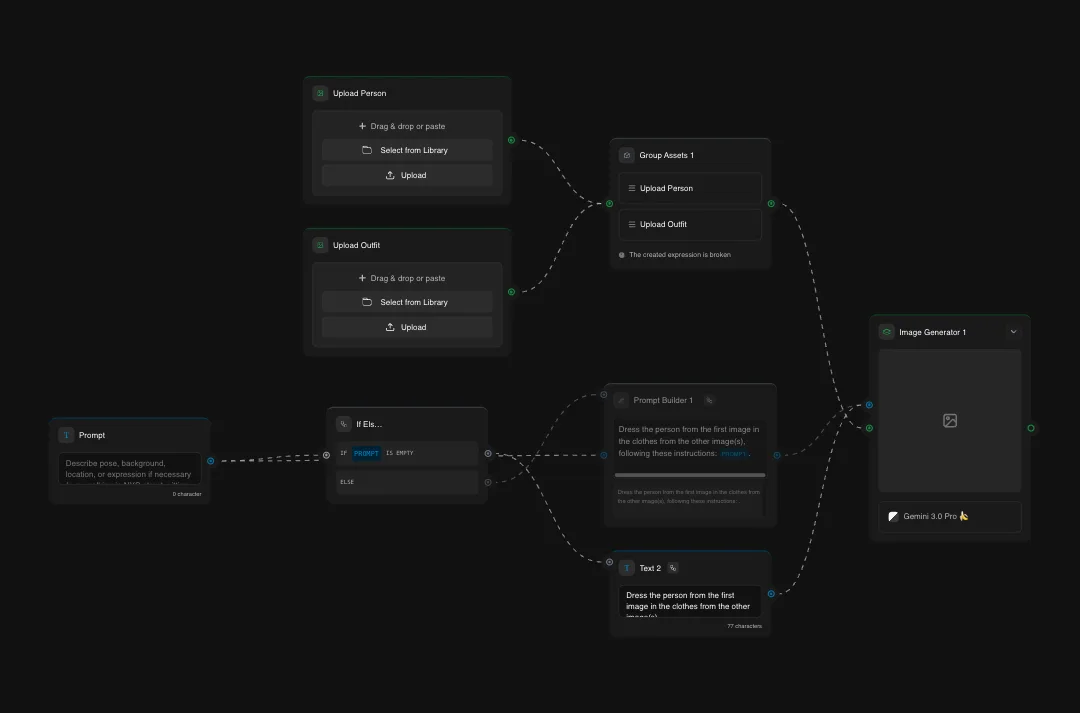
Task: Click the Gemini model logo icon
Action: coord(893,516)
